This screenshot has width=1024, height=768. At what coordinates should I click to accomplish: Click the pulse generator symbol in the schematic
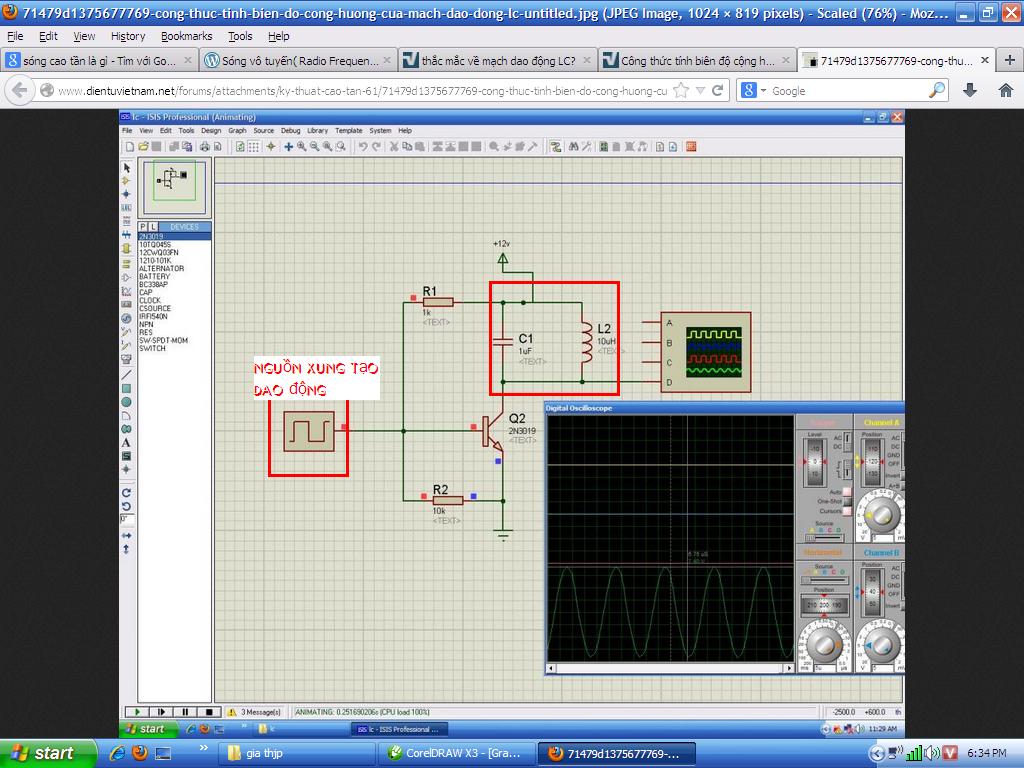click(308, 431)
